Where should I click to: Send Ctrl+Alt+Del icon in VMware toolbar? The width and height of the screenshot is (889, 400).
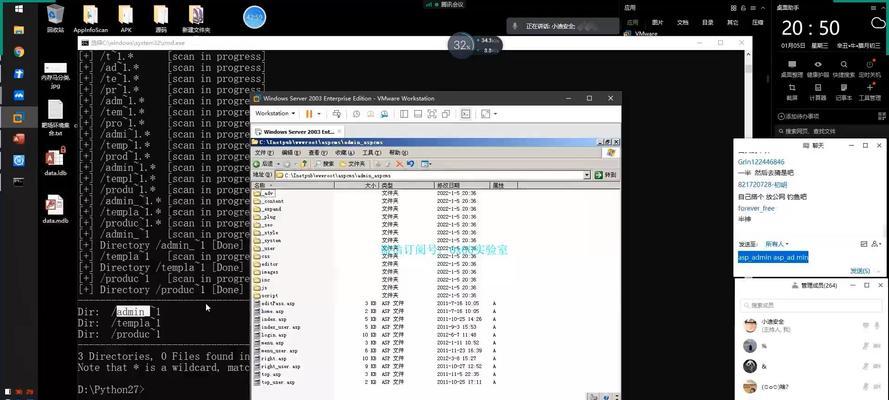[337, 114]
